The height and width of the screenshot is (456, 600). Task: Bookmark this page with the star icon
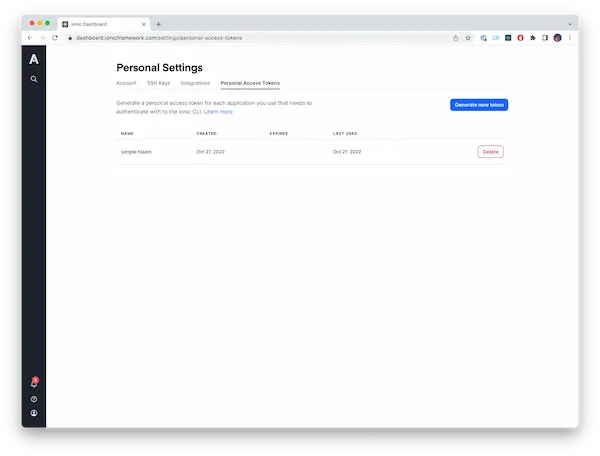click(468, 37)
